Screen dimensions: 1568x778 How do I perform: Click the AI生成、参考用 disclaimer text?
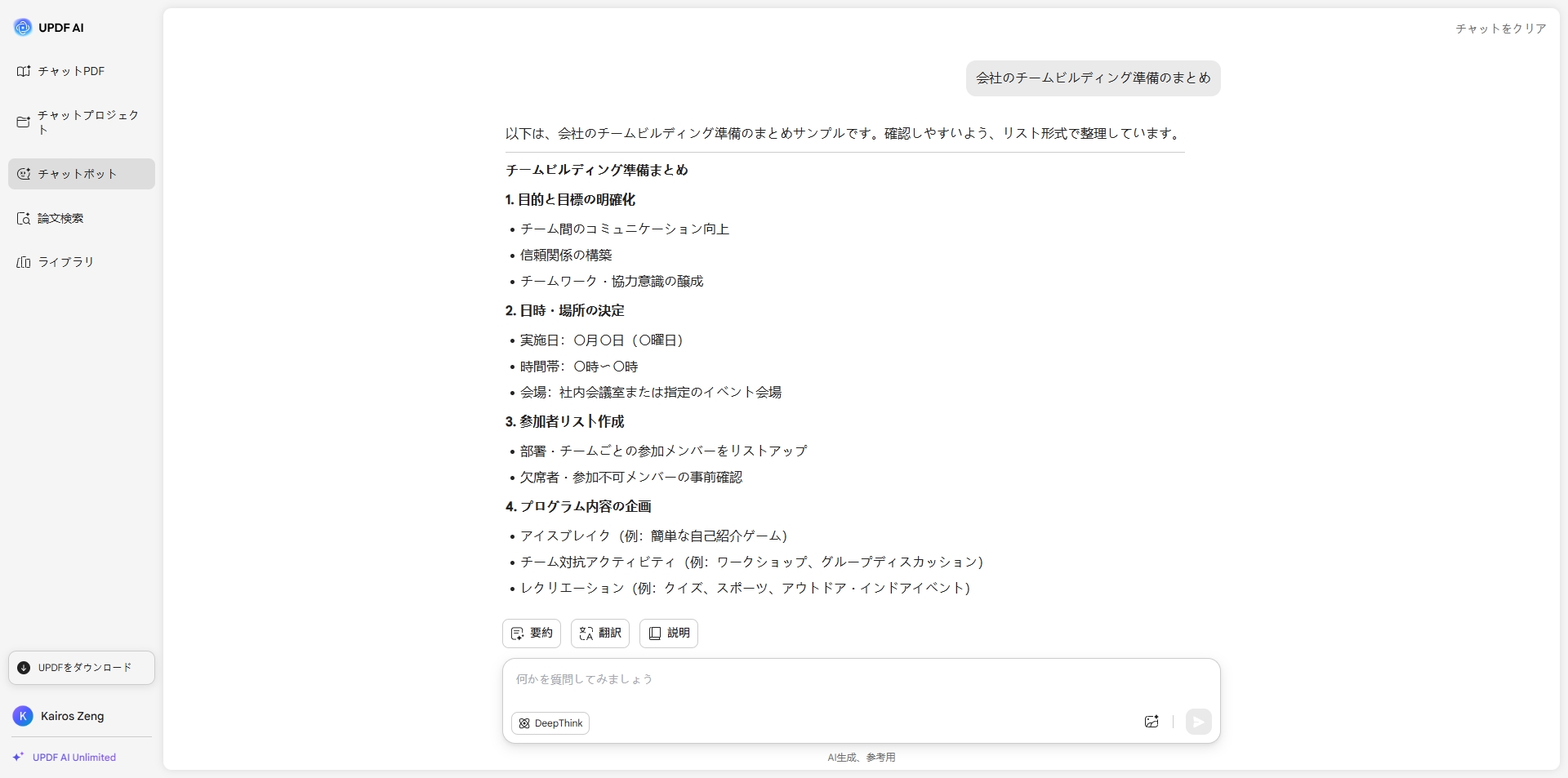click(x=862, y=758)
